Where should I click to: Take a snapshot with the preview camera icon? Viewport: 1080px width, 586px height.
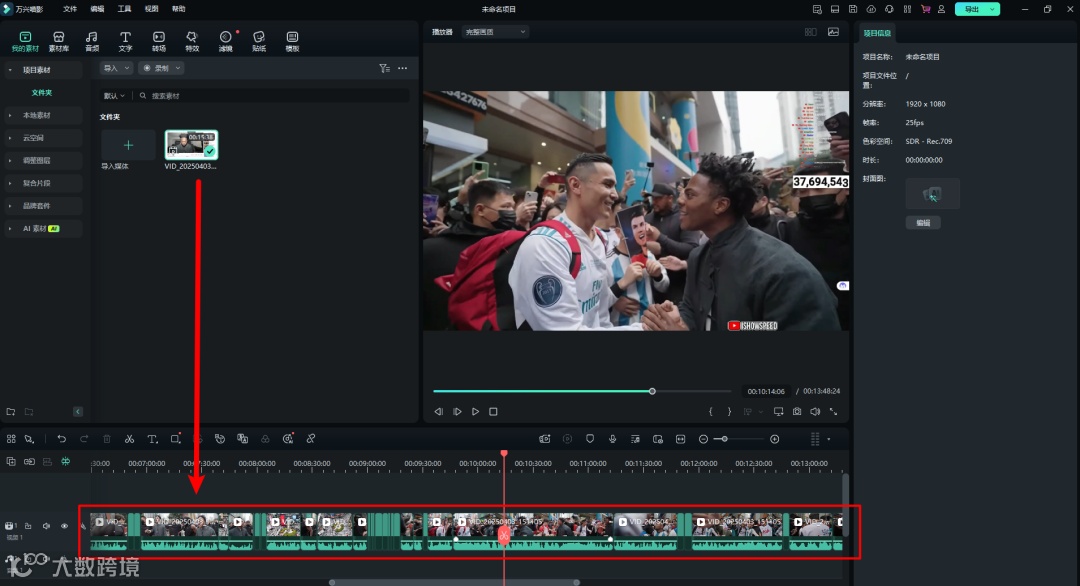(797, 412)
